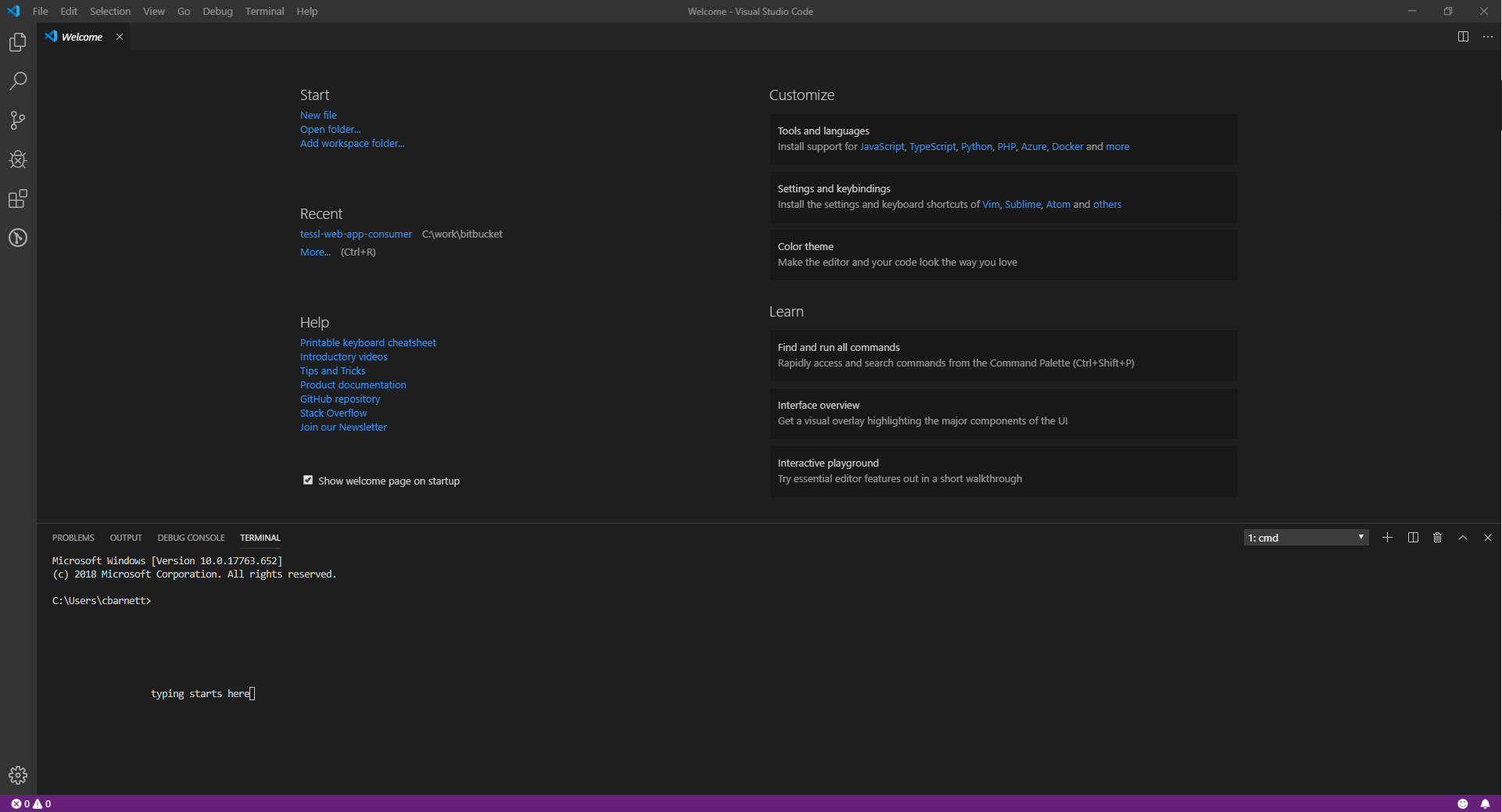Open the Terminal menu
Screen dimensions: 1502x812
pyautogui.click(x=263, y=11)
